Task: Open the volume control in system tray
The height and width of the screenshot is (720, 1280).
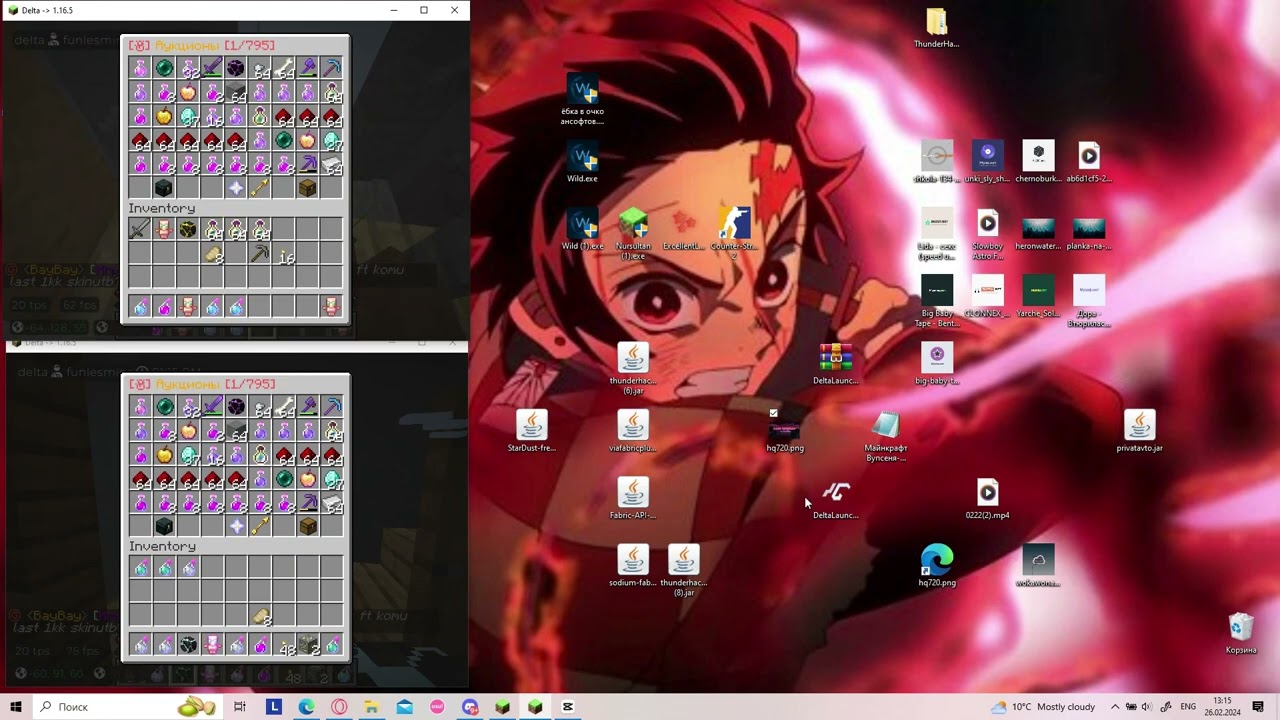Action: coord(1147,707)
